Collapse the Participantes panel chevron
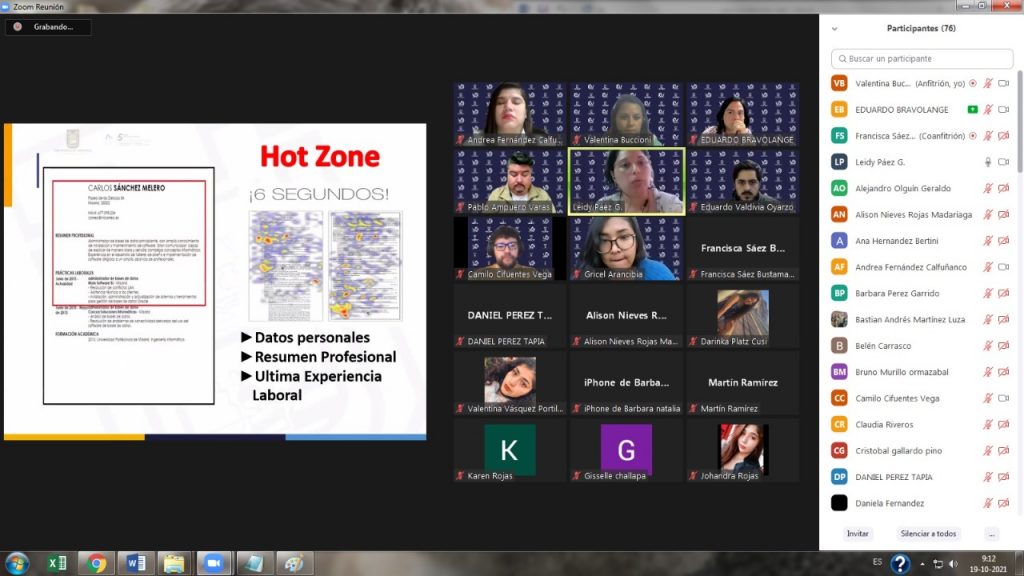 pos(834,28)
